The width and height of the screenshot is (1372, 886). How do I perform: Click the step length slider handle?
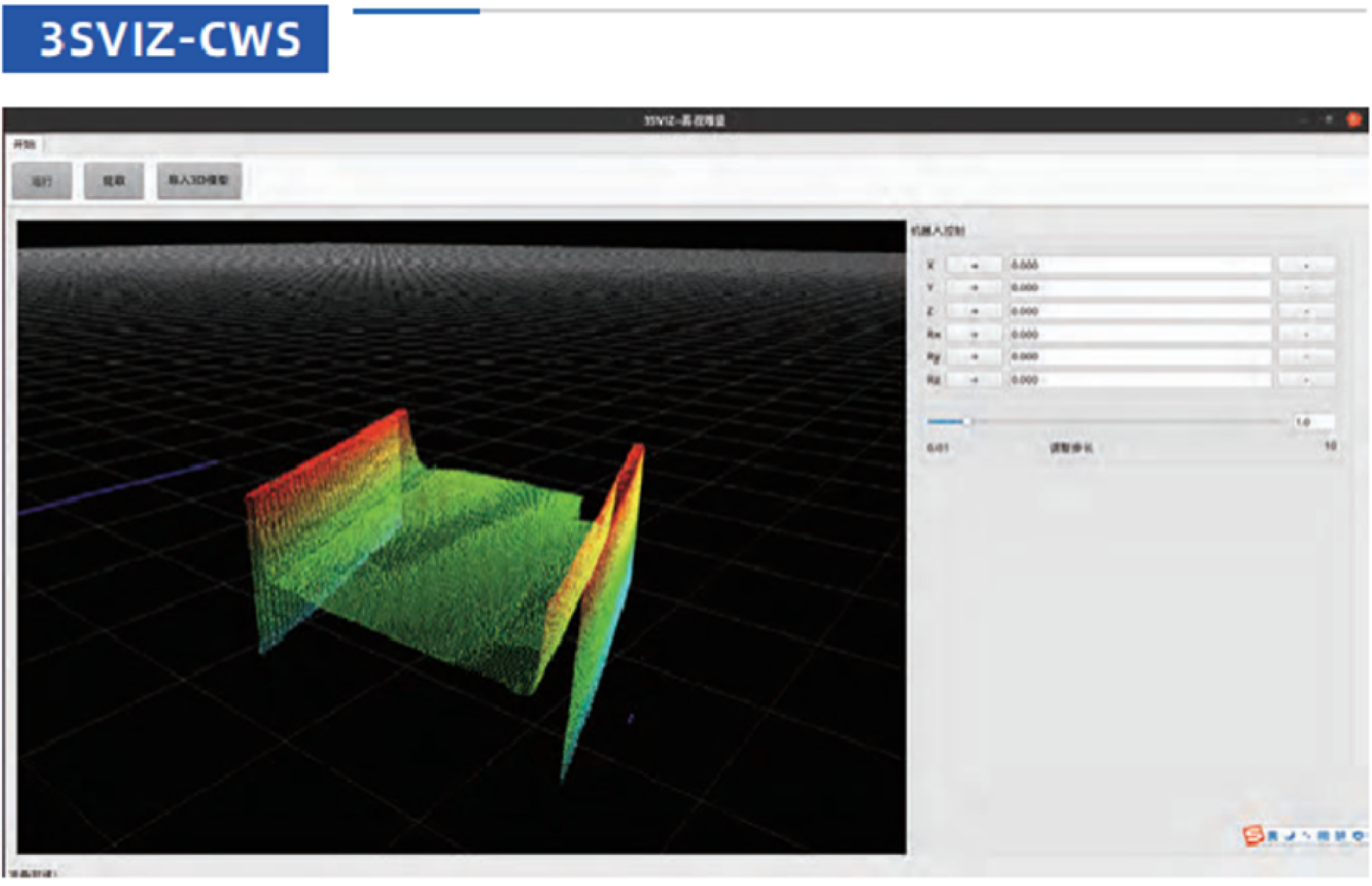coord(967,422)
